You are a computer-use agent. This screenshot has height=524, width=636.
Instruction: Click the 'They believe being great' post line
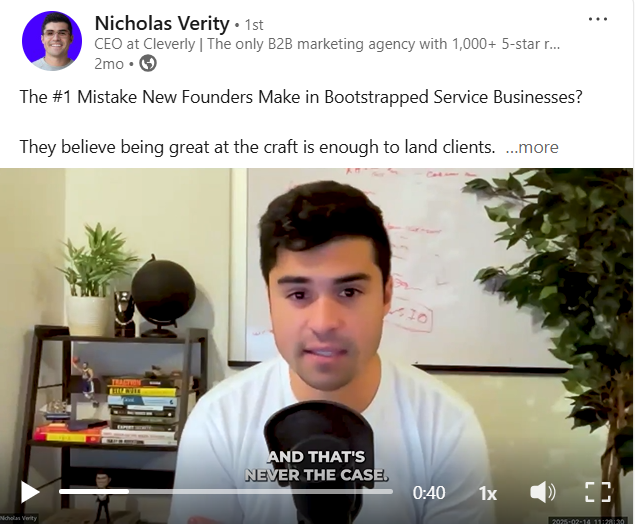257,147
